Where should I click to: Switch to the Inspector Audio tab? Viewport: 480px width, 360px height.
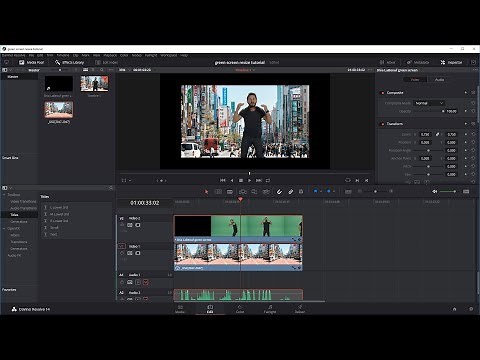(439, 80)
